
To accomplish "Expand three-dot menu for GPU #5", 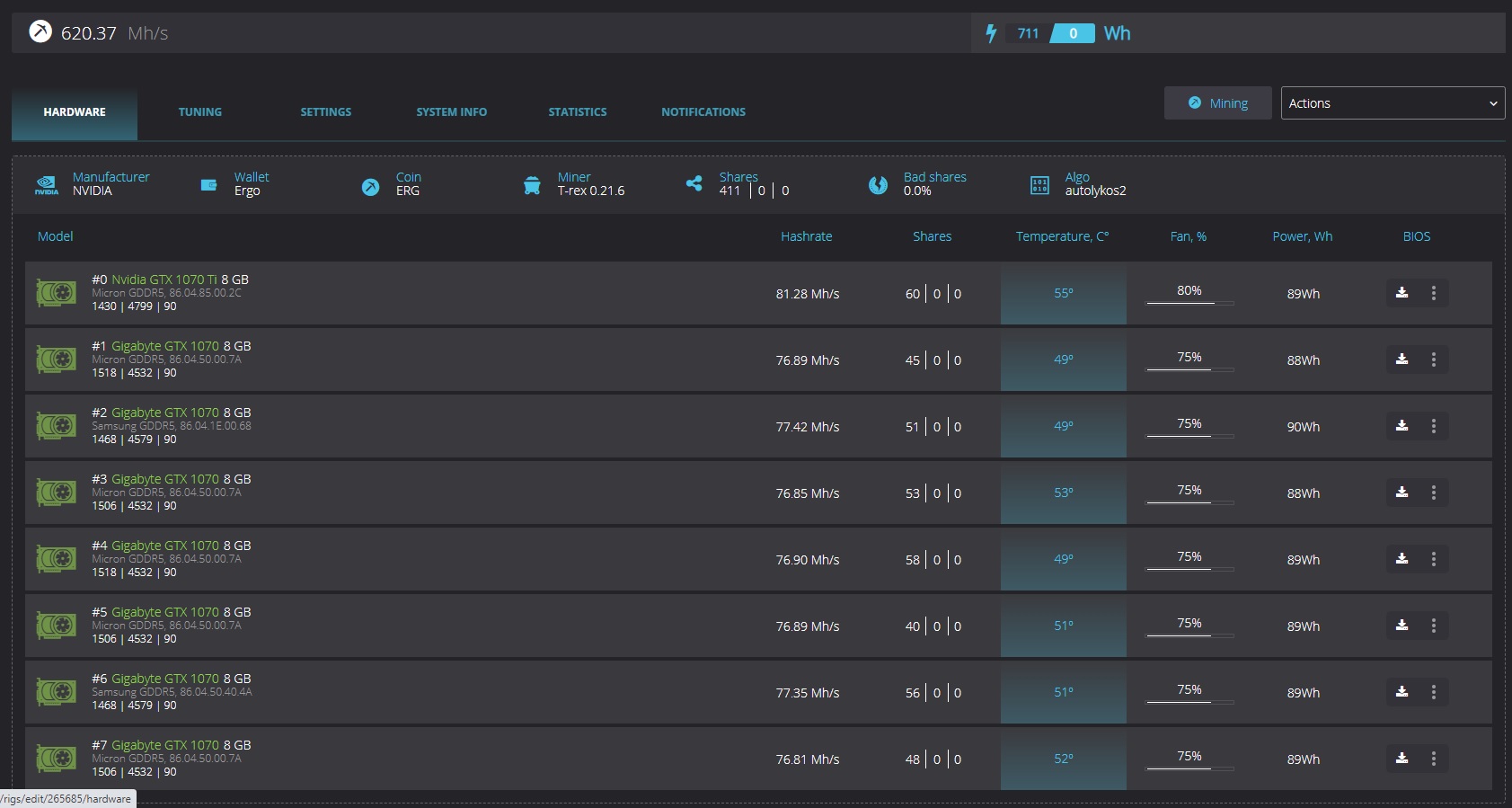I will pyautogui.click(x=1434, y=626).
